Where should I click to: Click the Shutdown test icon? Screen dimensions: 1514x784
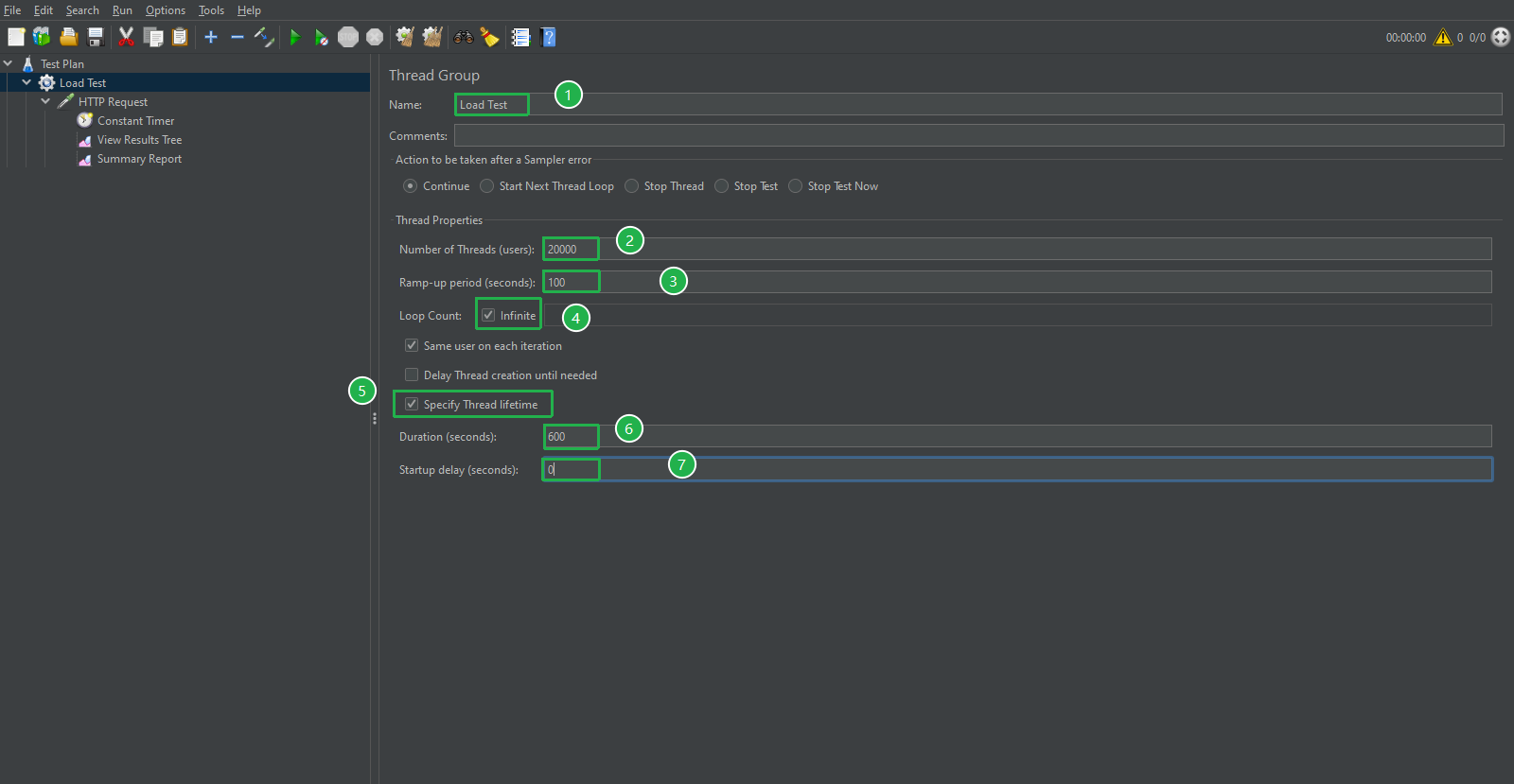coord(375,37)
